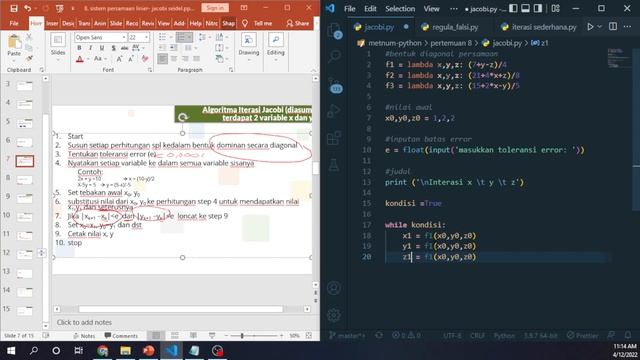Open Font dialog launcher
The width and height of the screenshot is (640, 360).
[x=150, y=70]
